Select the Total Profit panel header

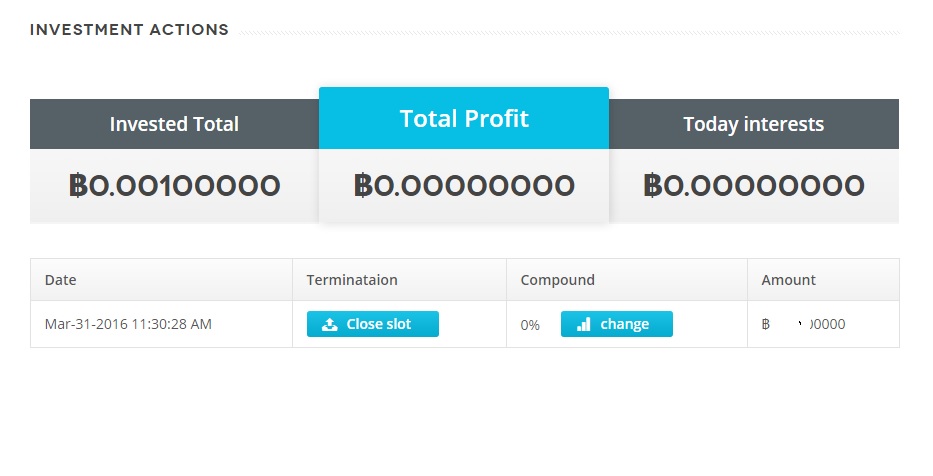point(464,119)
